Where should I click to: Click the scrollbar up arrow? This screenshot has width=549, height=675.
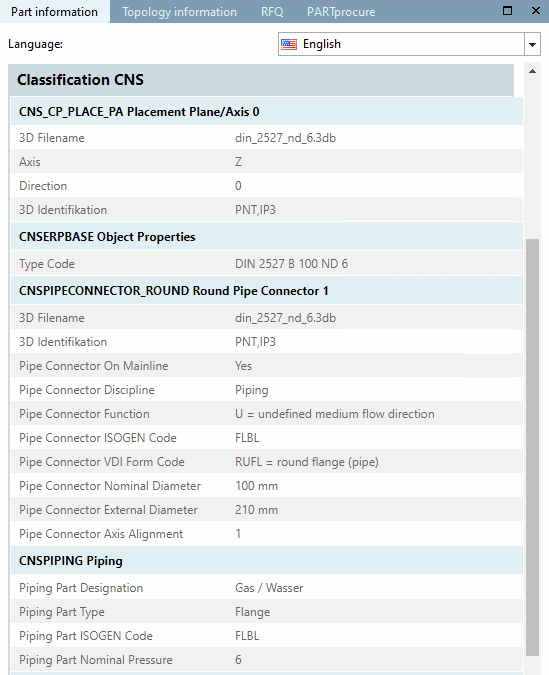pos(533,71)
